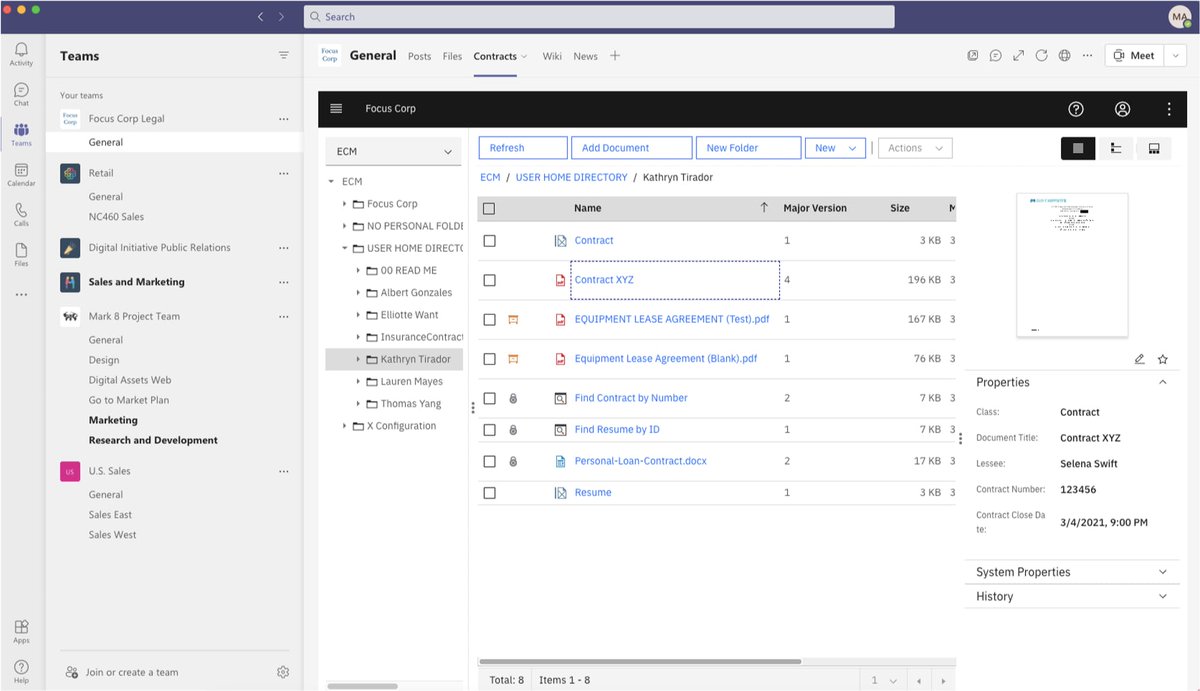
Task: Open the ECM repository dropdown
Action: (393, 152)
